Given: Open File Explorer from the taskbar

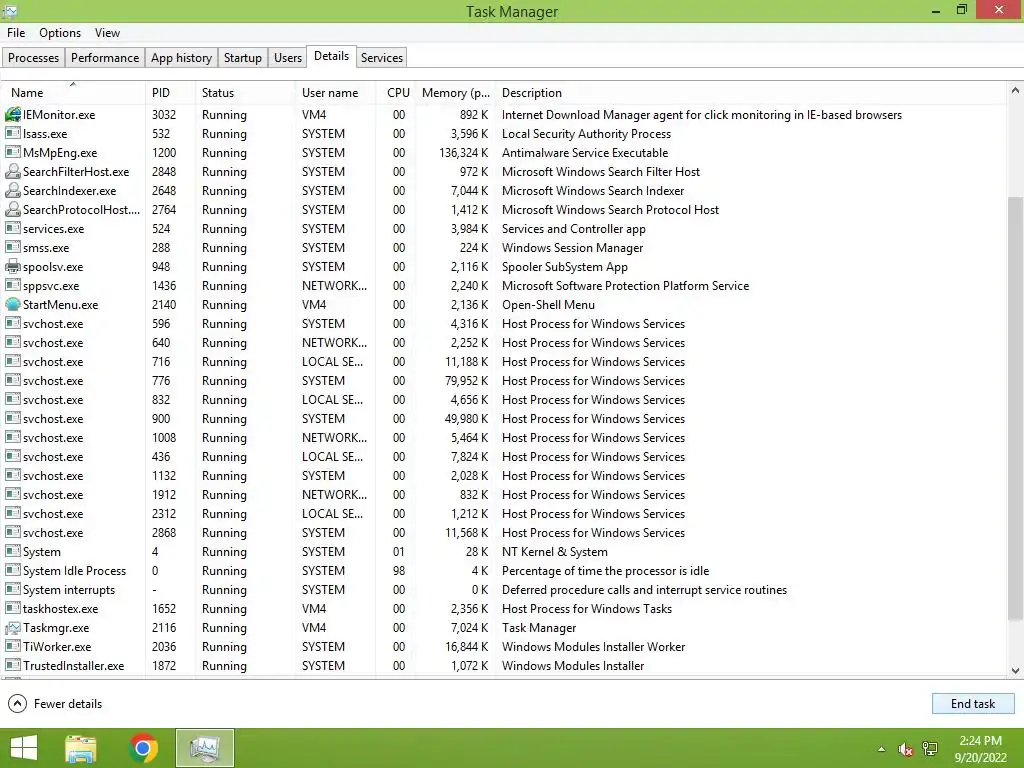Looking at the screenshot, I should 81,748.
